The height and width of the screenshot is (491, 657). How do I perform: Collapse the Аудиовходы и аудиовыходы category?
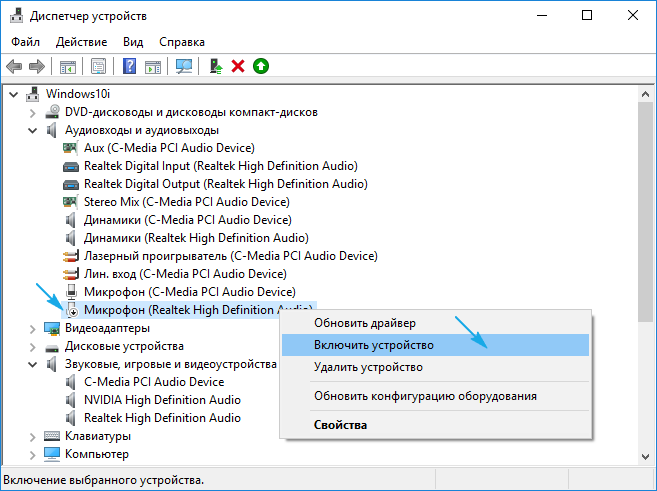(x=33, y=130)
